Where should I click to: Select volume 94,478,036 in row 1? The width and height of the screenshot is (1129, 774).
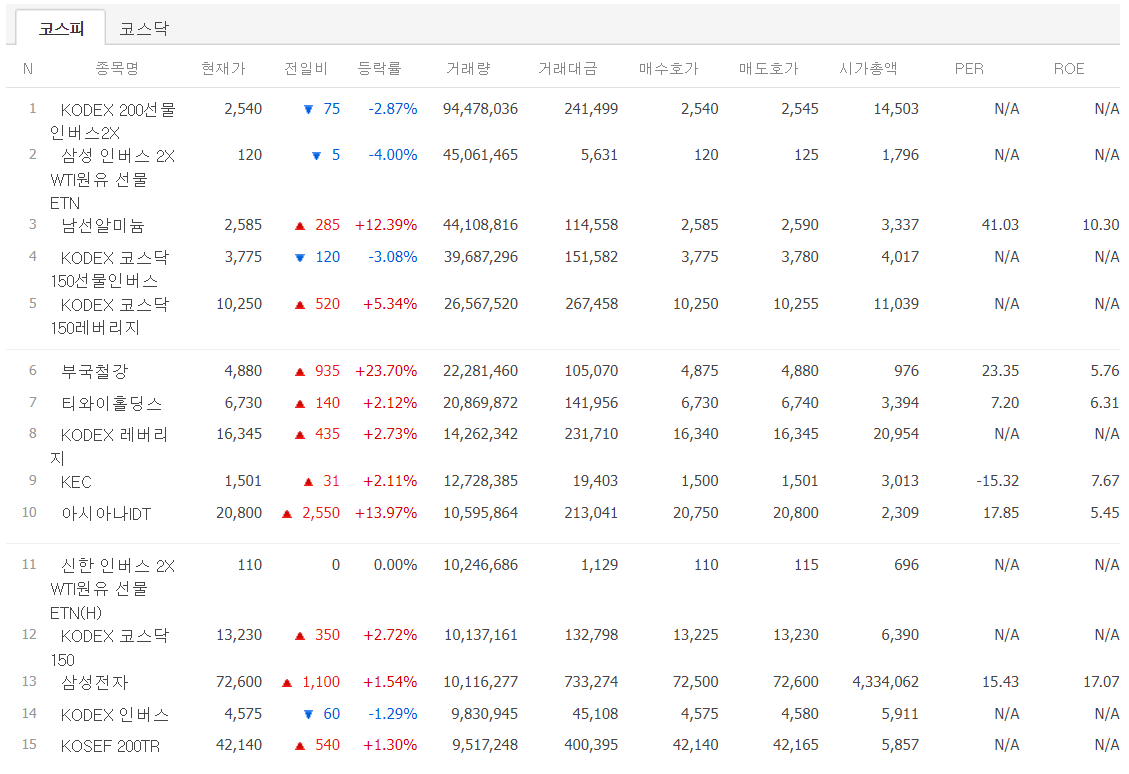coord(480,109)
